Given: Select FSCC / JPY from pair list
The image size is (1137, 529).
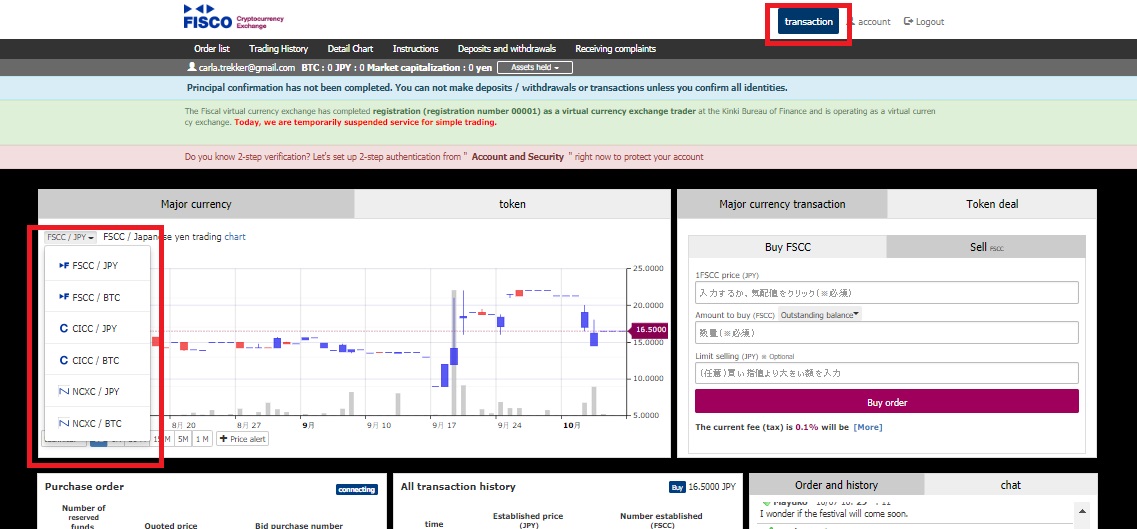Looking at the screenshot, I should point(97,266).
